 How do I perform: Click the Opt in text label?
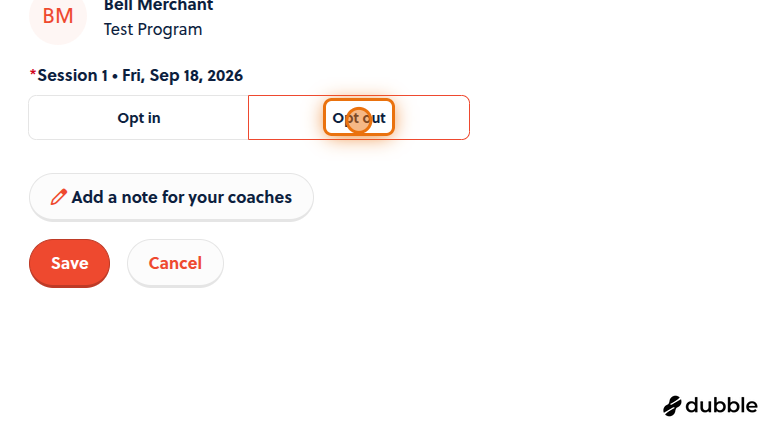[x=139, y=118]
